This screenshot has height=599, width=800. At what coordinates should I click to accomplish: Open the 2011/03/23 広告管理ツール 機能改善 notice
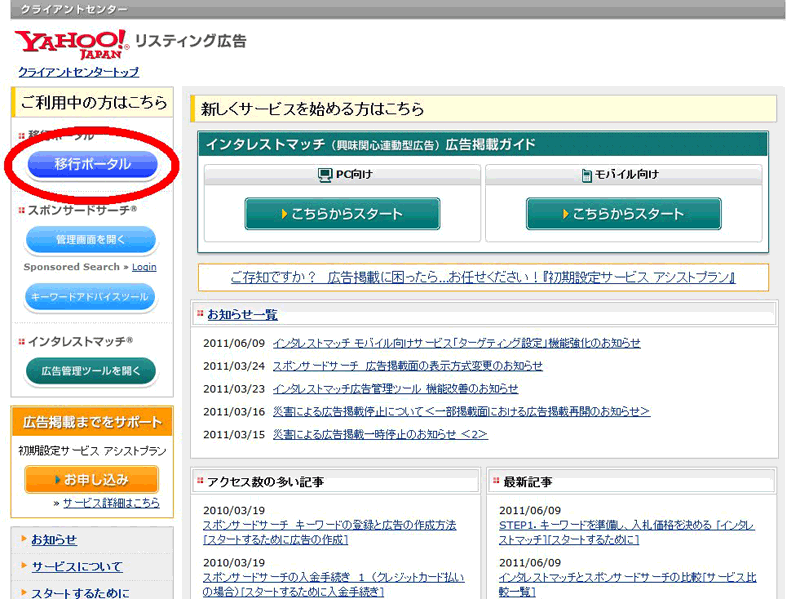(x=395, y=389)
